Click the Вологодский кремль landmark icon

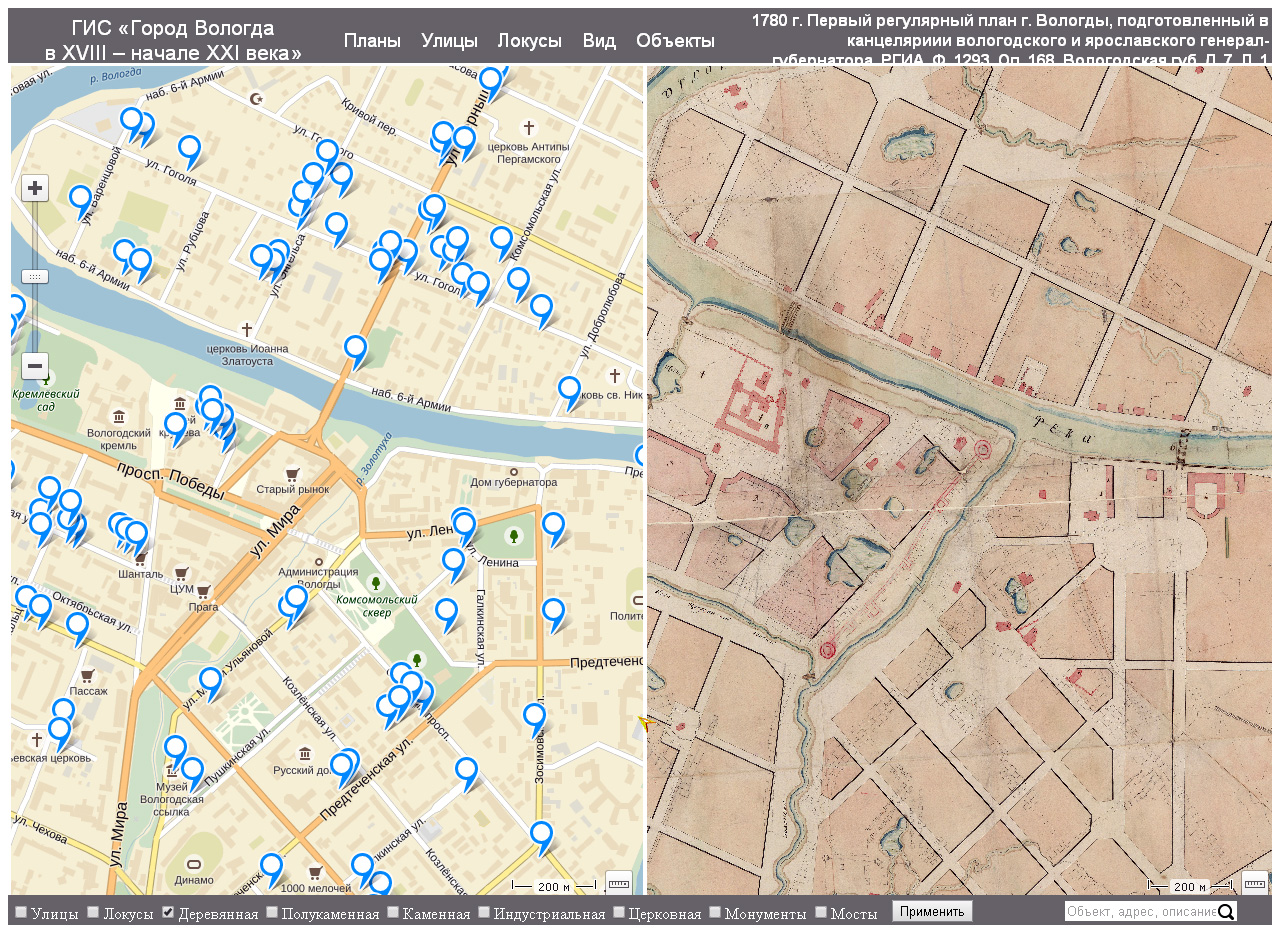tap(119, 416)
